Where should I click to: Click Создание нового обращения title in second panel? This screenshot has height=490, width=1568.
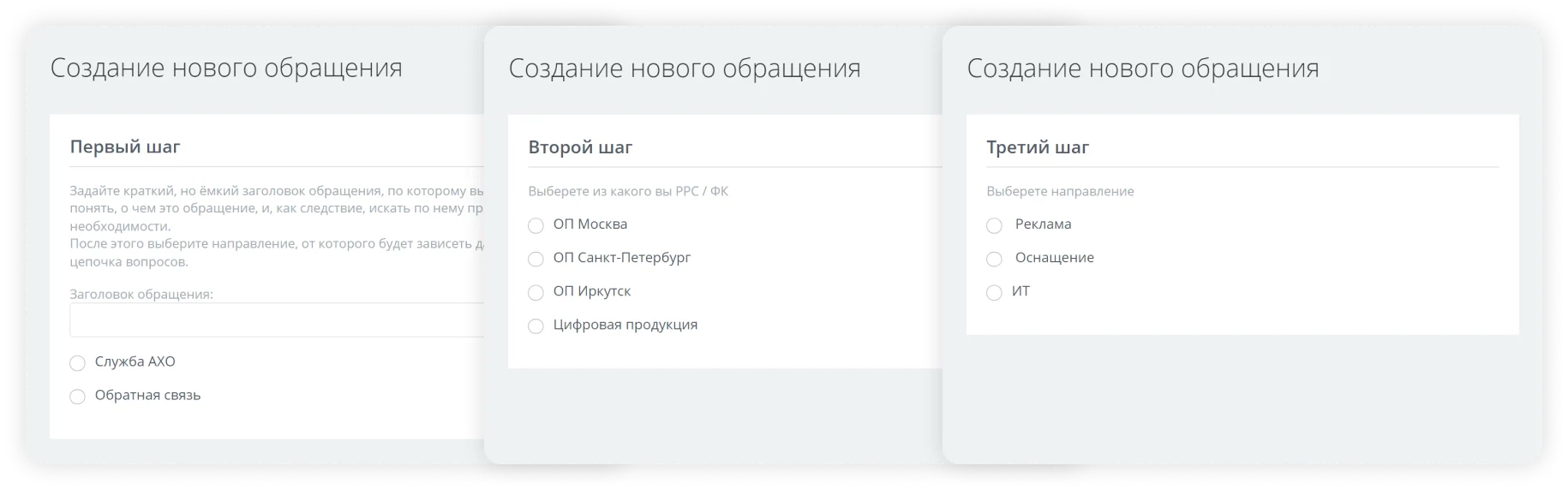click(x=685, y=68)
